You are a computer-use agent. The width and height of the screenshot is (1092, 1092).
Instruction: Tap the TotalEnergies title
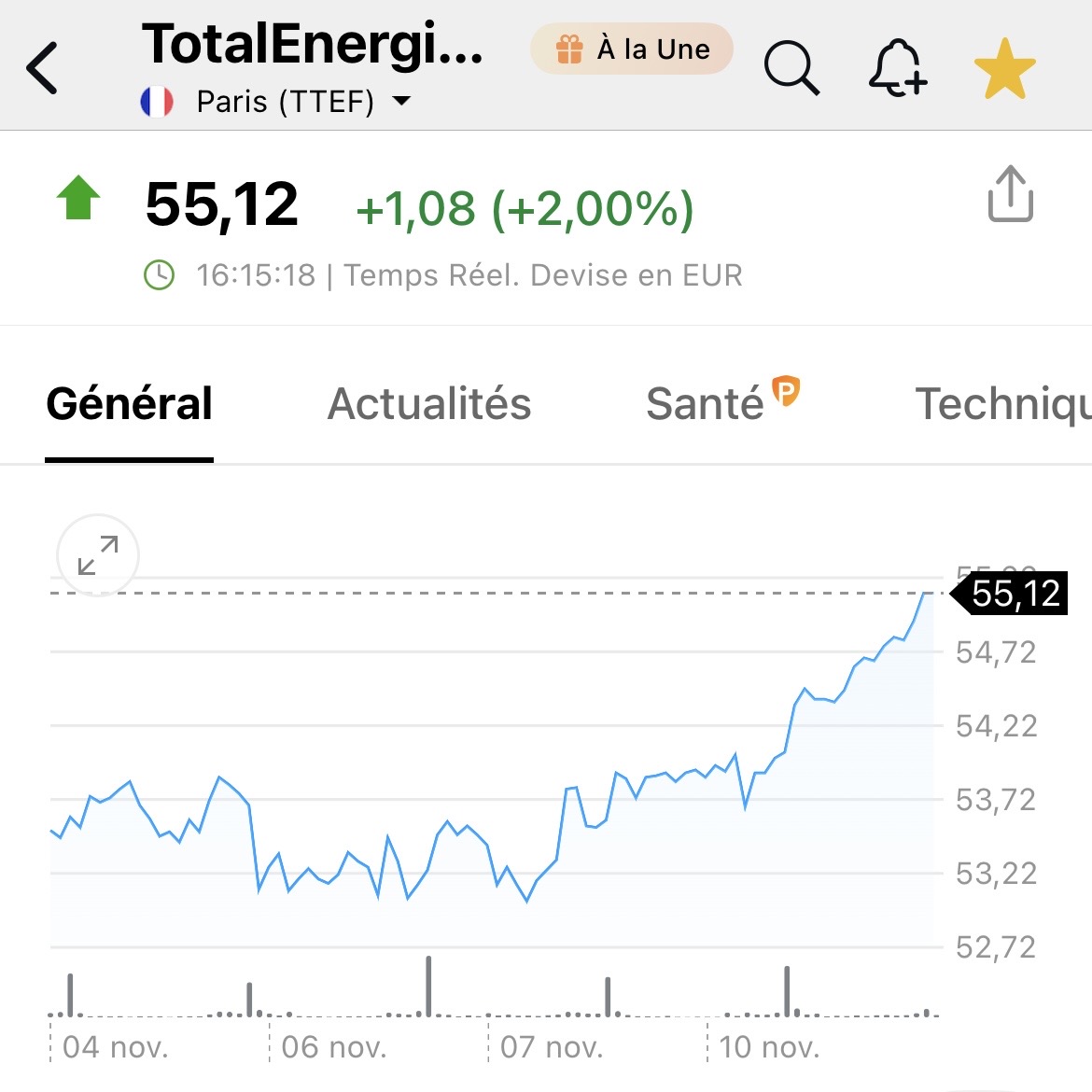313,45
